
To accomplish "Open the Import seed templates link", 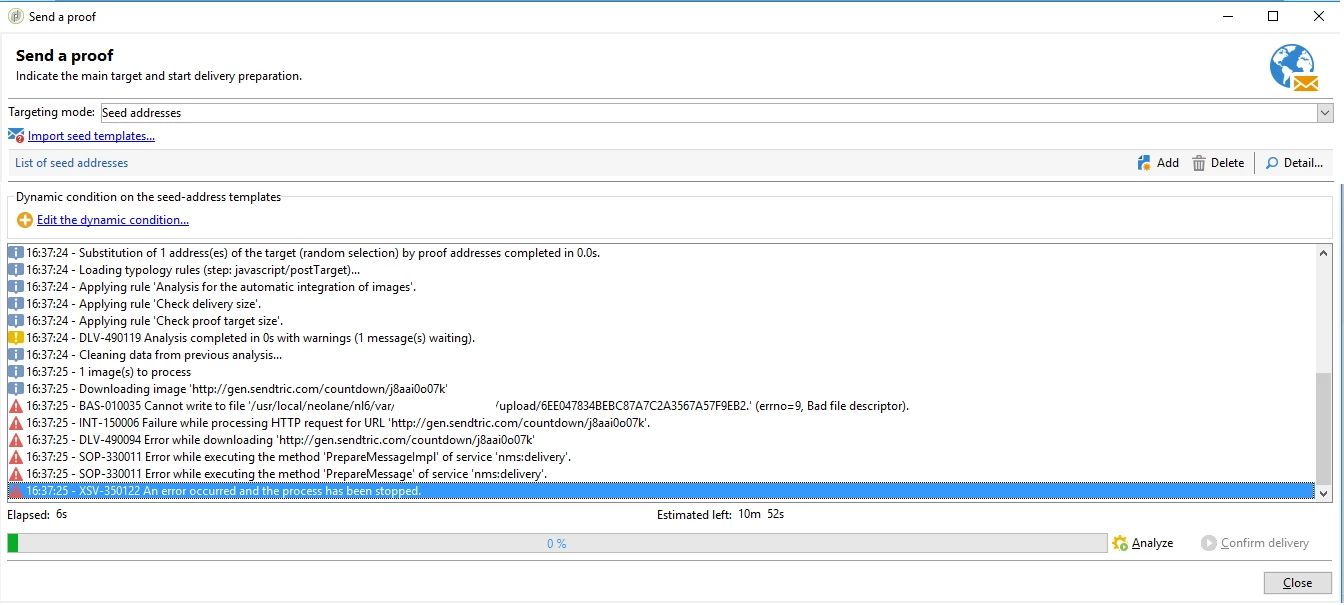I will (91, 136).
